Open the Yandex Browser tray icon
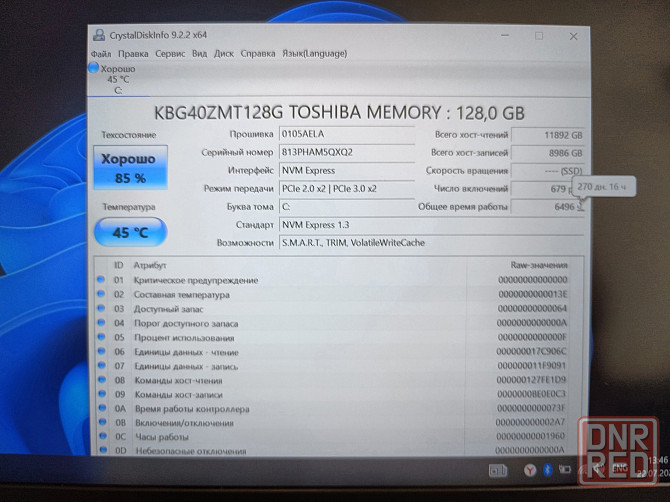Image resolution: width=670 pixels, height=502 pixels. (530, 470)
